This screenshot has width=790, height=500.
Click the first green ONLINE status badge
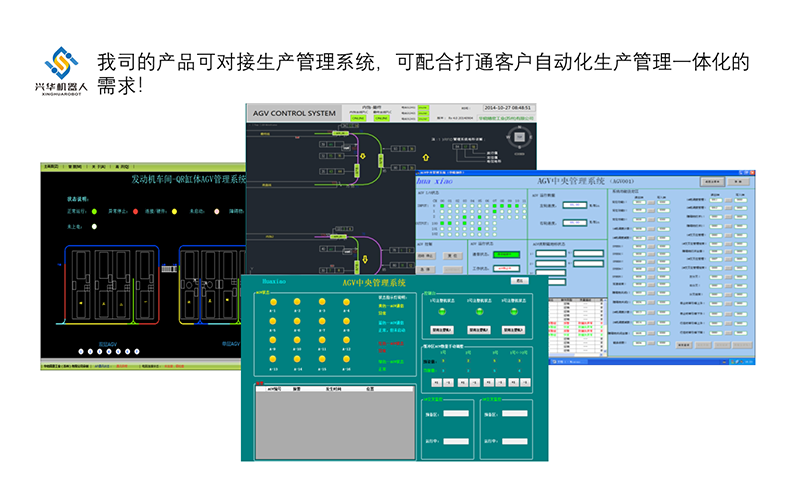[353, 119]
